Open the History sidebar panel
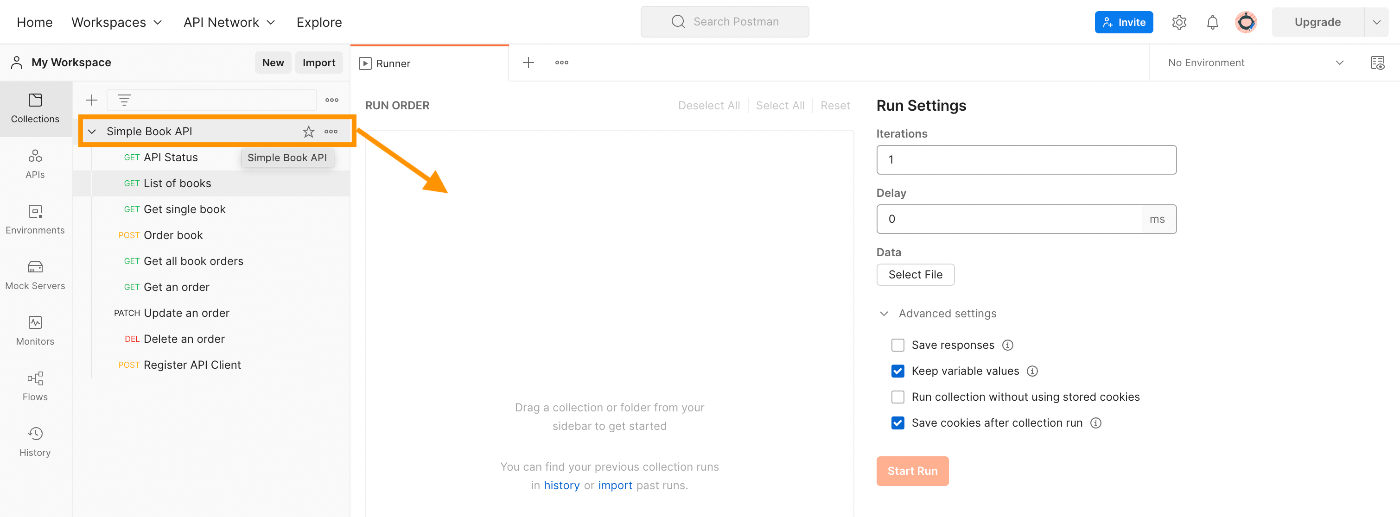 pyautogui.click(x=35, y=442)
